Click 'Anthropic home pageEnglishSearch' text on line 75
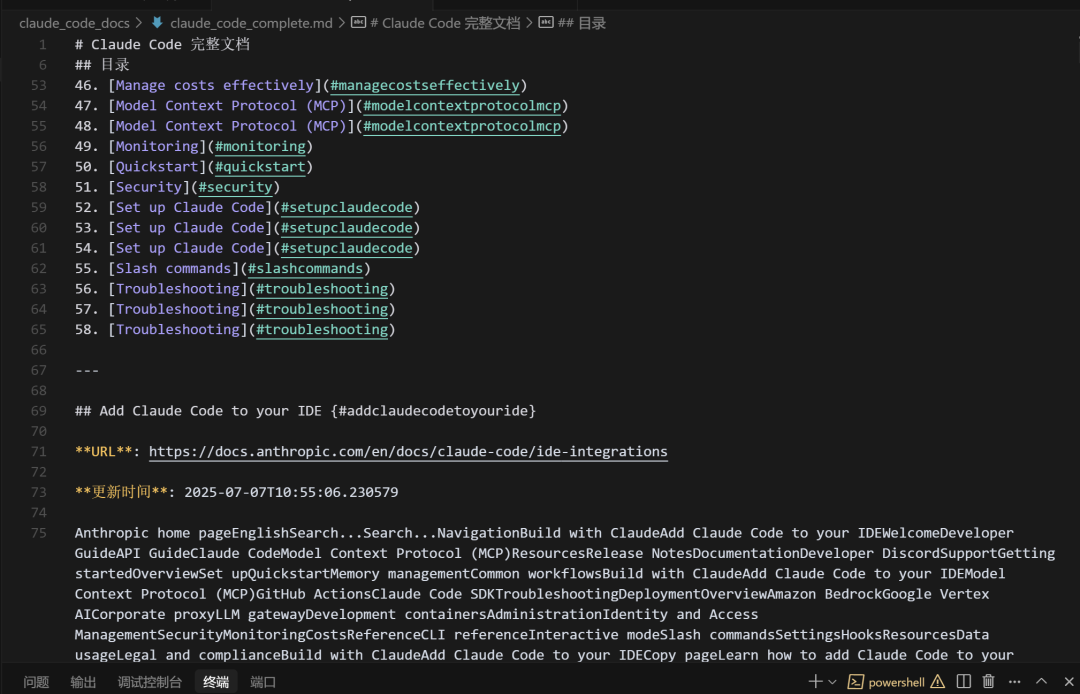1080x694 pixels. (207, 533)
